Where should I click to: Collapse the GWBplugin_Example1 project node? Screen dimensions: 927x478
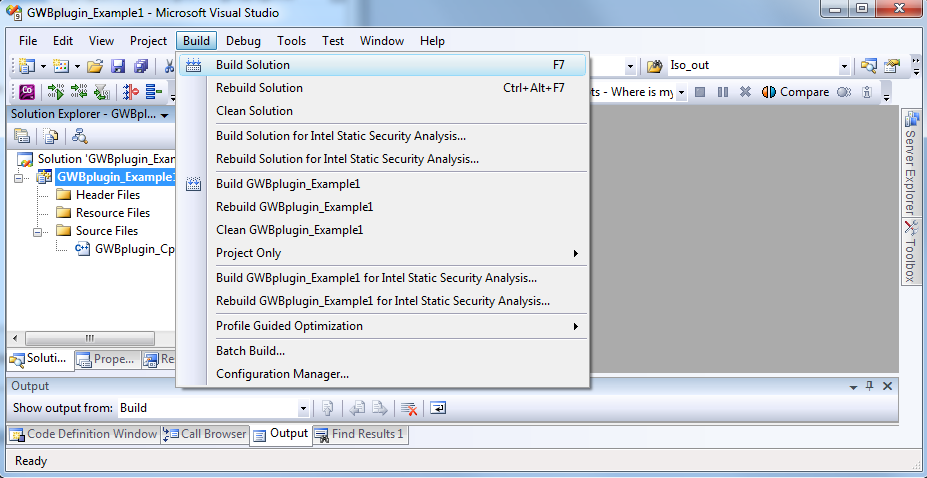pos(18,177)
